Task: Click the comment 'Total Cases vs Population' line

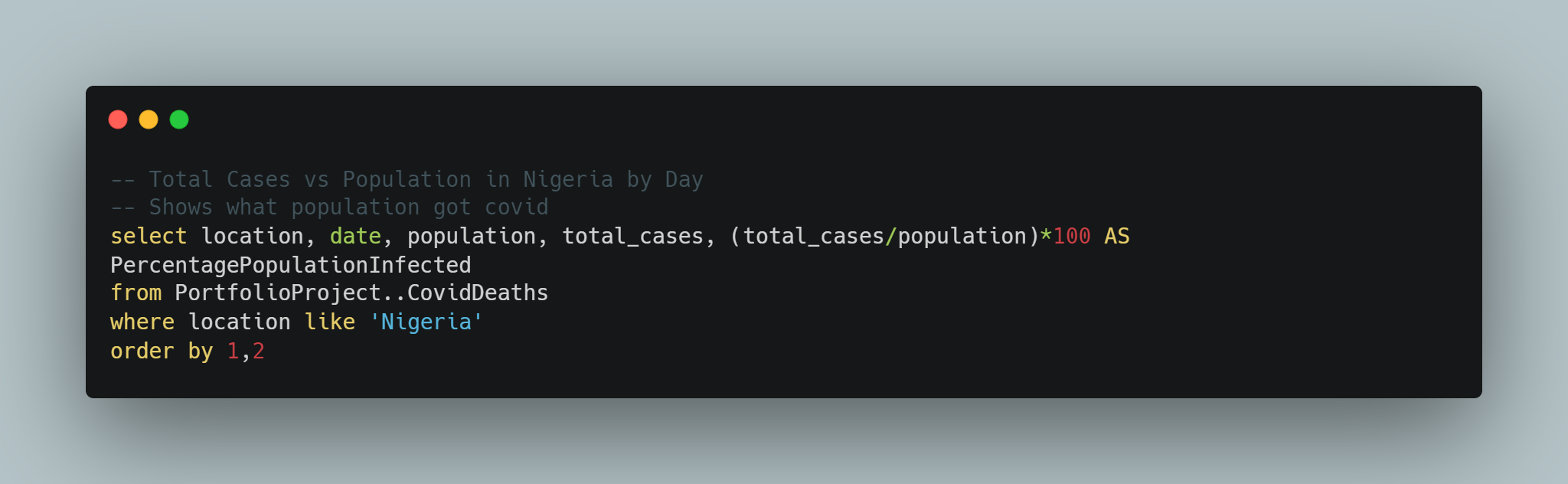Action: coord(407,179)
